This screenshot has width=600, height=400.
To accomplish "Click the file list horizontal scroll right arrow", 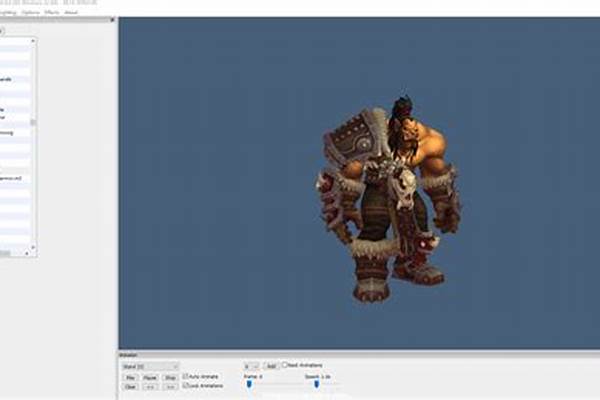I will click(x=27, y=253).
